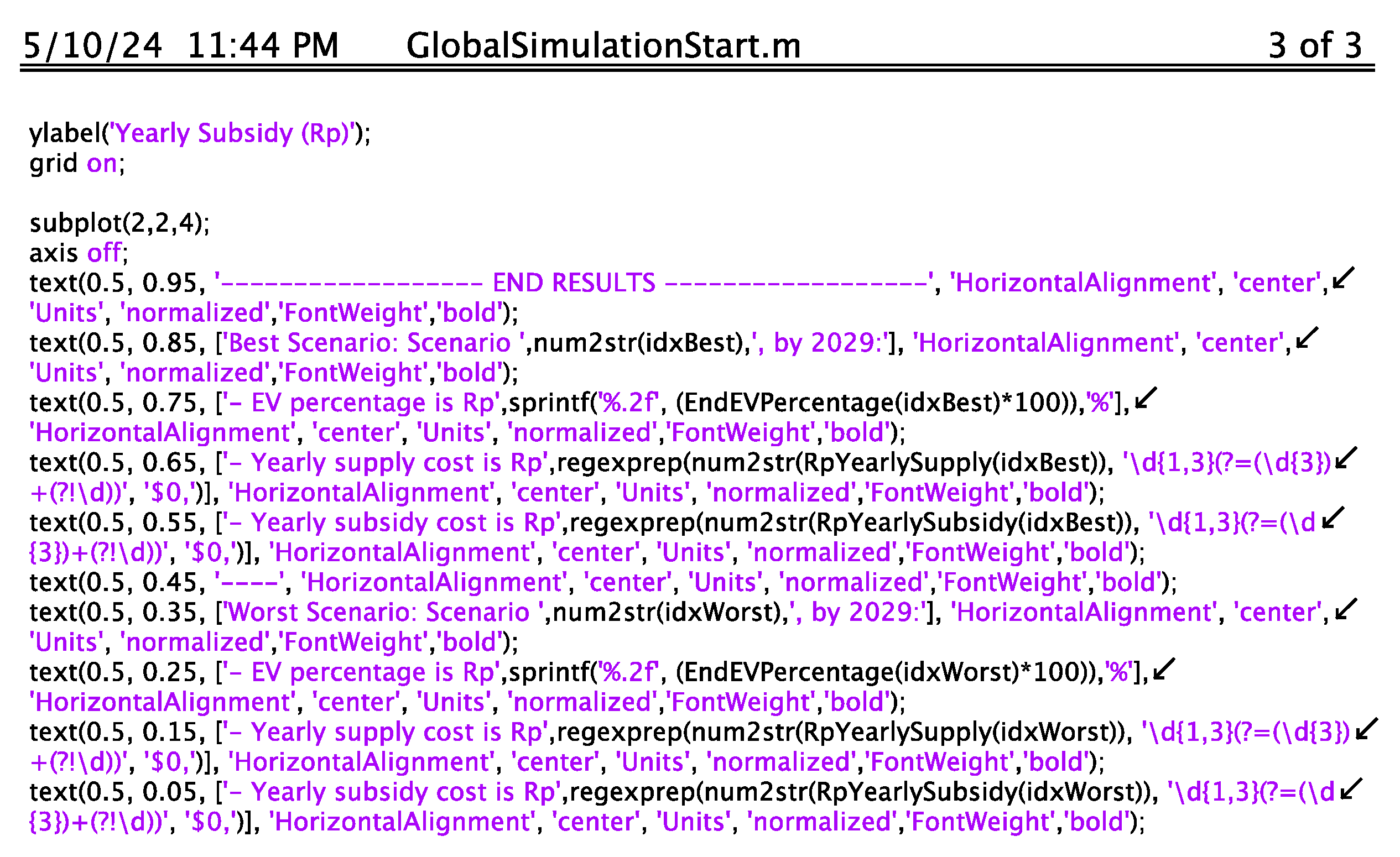Click the 5/10/24 11:44 PM timestamp
1400x857 pixels.
click(x=181, y=45)
